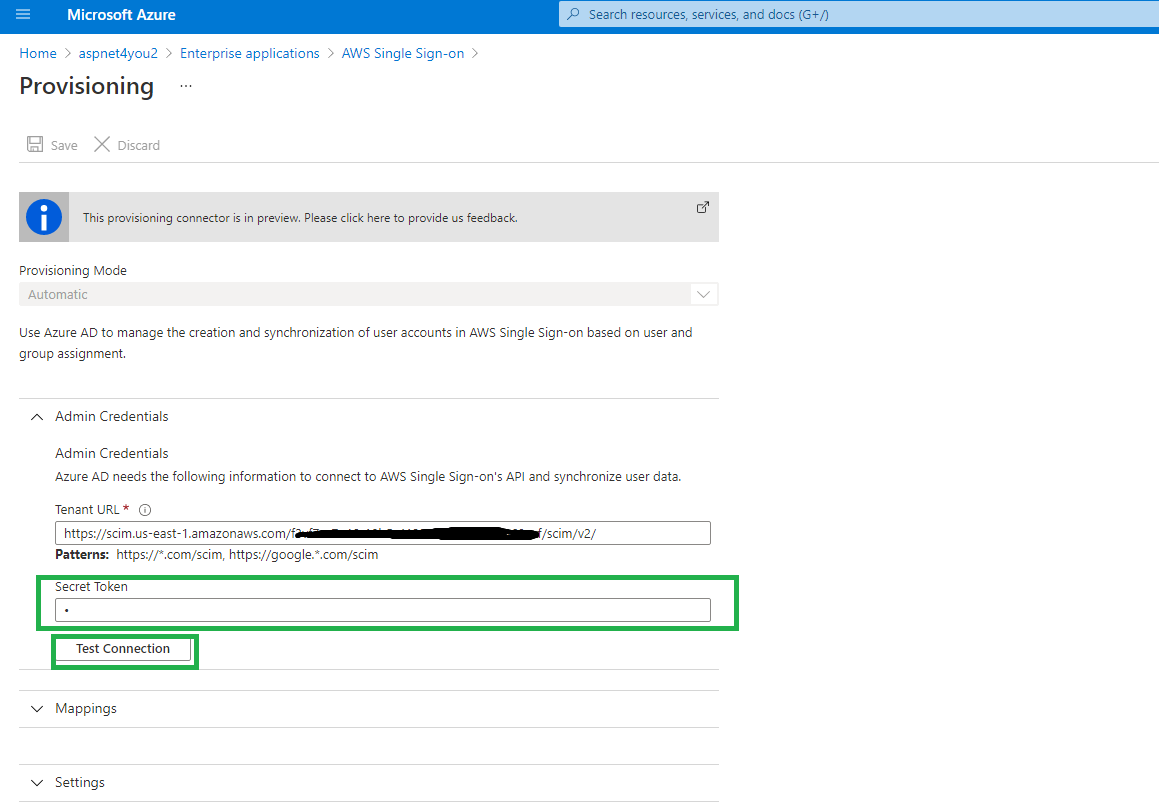
Task: Expand the Settings section
Action: click(37, 782)
